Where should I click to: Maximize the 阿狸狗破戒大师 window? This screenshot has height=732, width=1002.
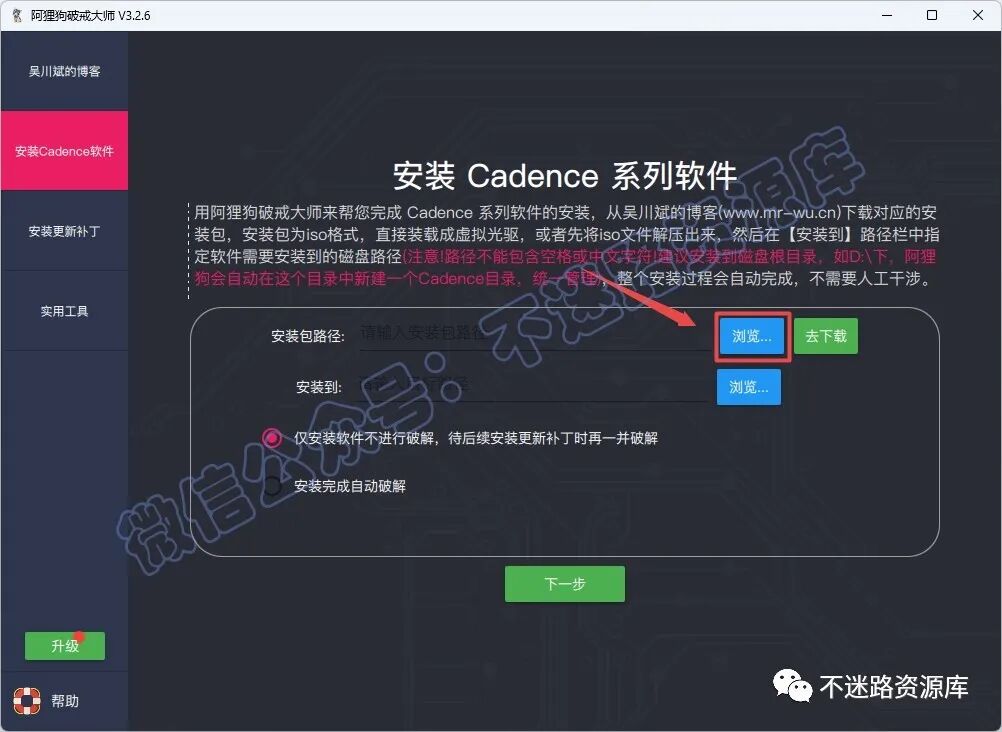click(932, 15)
